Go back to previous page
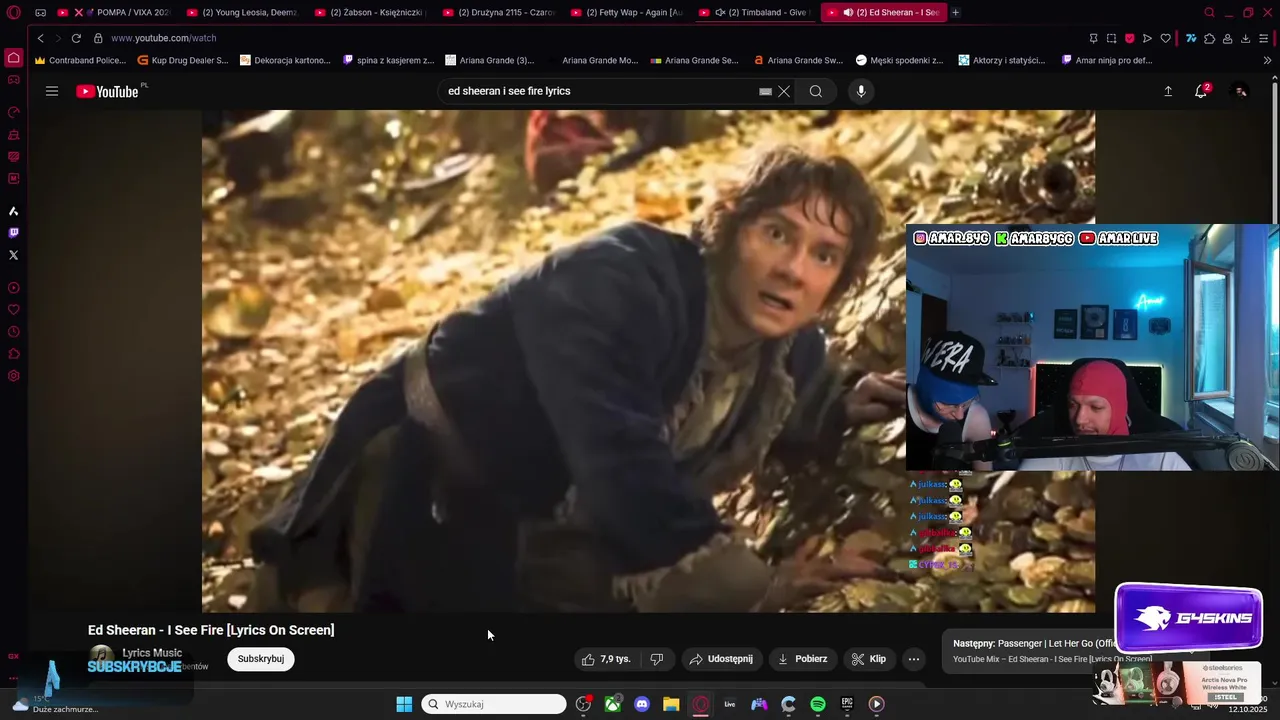This screenshot has height=720, width=1280. 40,38
